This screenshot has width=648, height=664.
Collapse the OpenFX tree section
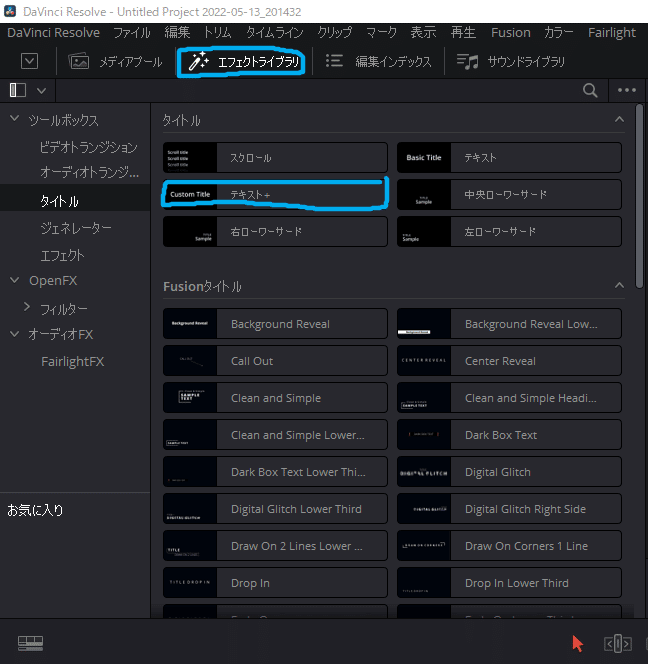15,280
